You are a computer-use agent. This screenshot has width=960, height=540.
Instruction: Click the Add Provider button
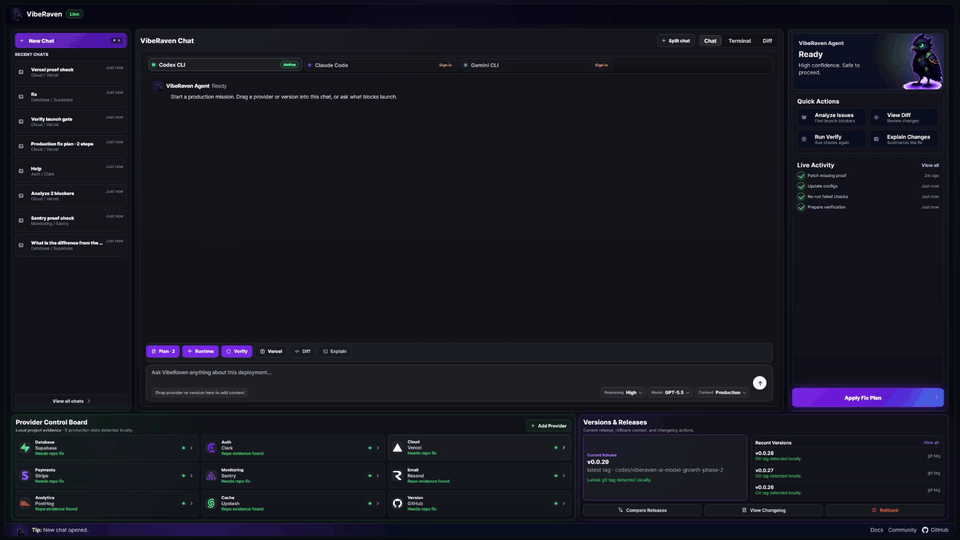pyautogui.click(x=549, y=426)
